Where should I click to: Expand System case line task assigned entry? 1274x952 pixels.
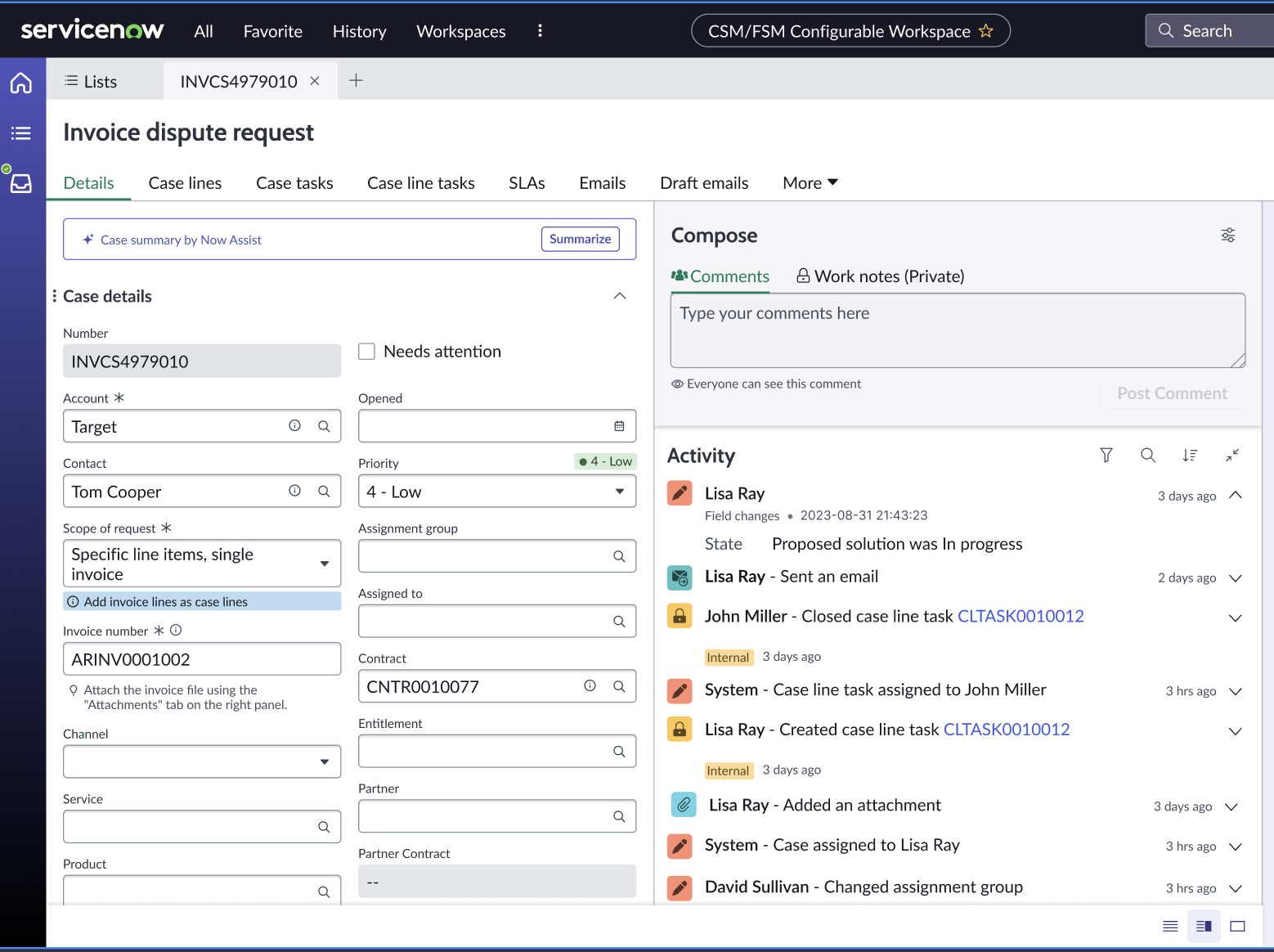point(1236,692)
